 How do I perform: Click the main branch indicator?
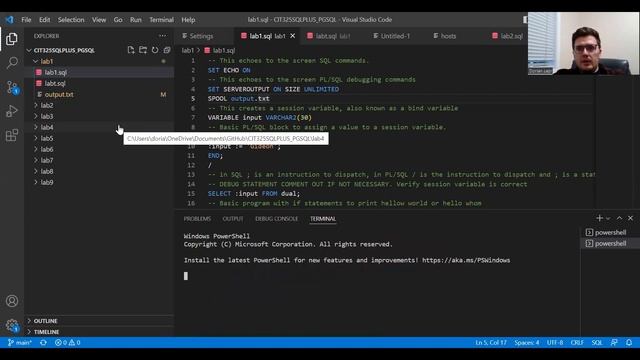coord(20,343)
